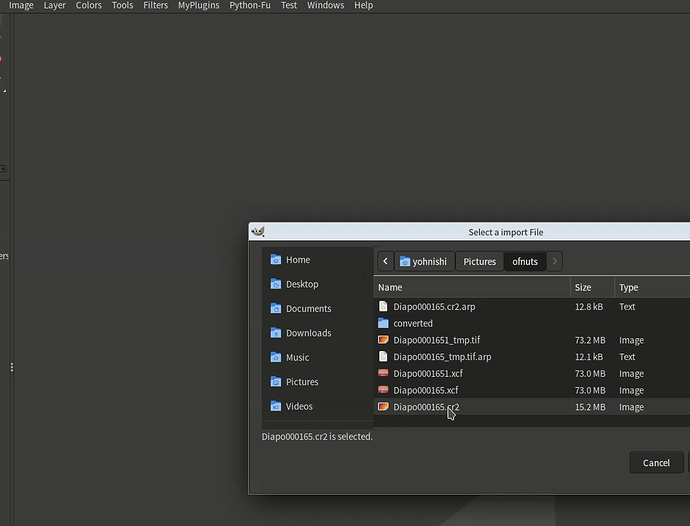Click the Videos folder icon in sidebar
The width and height of the screenshot is (690, 526).
pyautogui.click(x=276, y=406)
